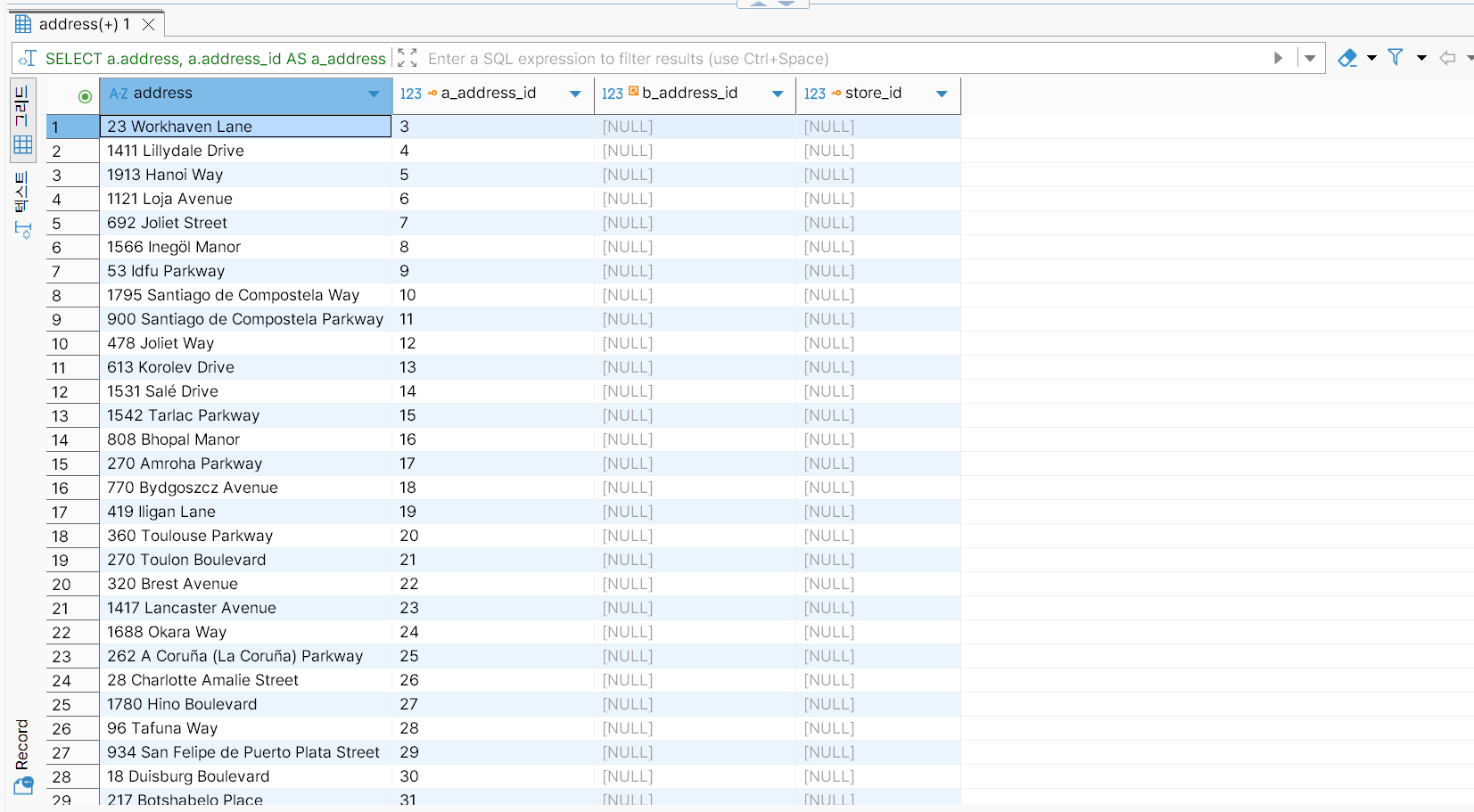Click the expand filter panel icon
Viewport: 1474px width, 812px height.
(407, 58)
